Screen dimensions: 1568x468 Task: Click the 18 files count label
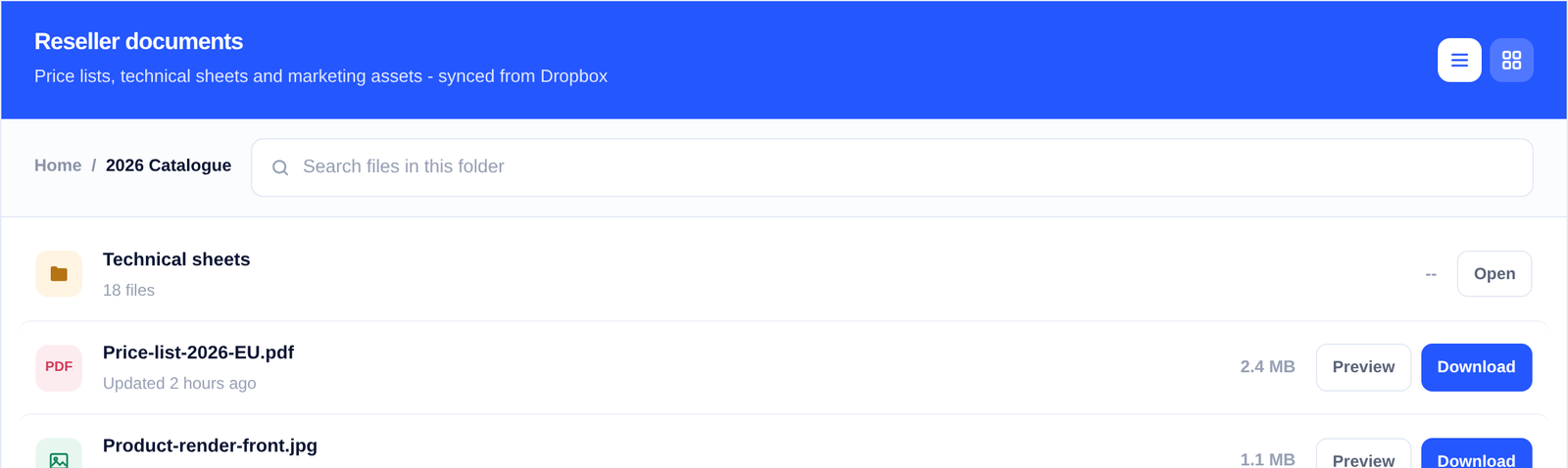point(128,290)
